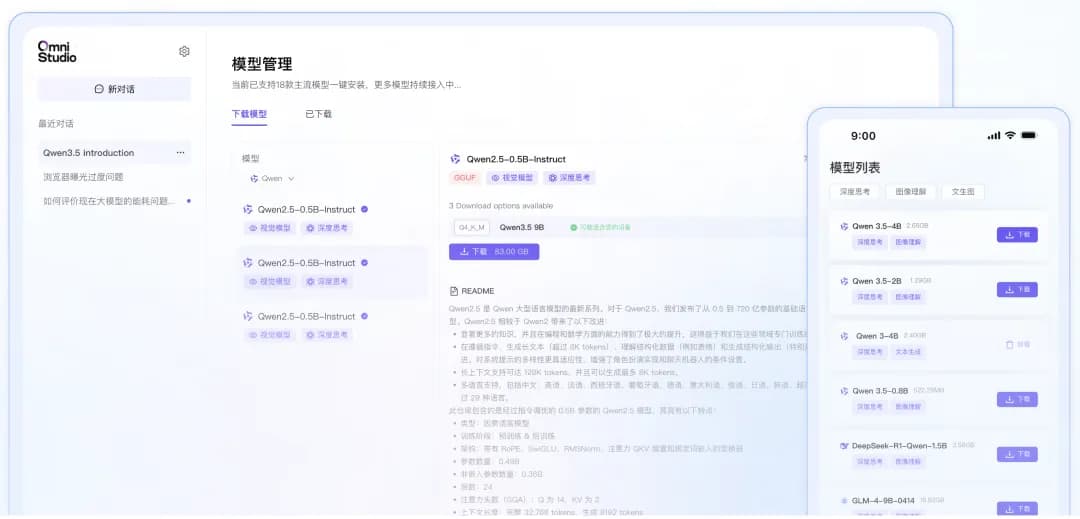Viewport: 1080px width, 519px height.
Task: Delete the Qwen 3-4B model on phone
Action: point(1018,344)
